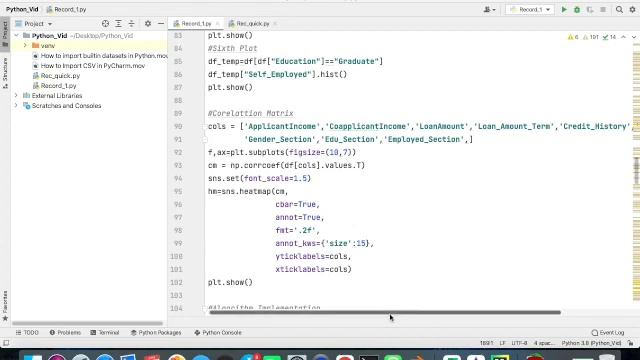Open Search Everywhere magnifier icon
Image resolution: width=640 pixels, height=360 pixels.
[619, 9]
